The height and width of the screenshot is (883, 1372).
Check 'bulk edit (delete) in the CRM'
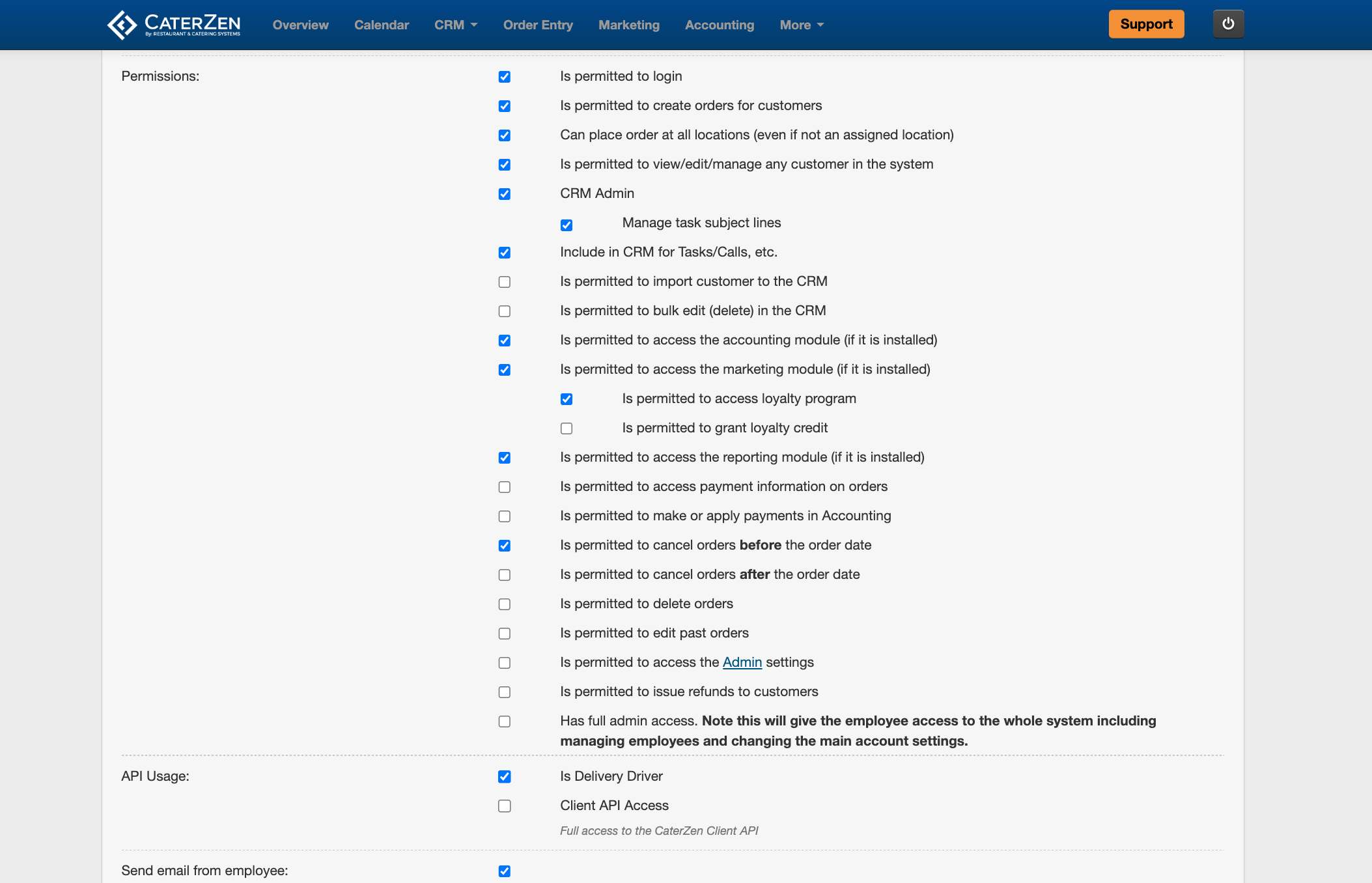coord(505,311)
